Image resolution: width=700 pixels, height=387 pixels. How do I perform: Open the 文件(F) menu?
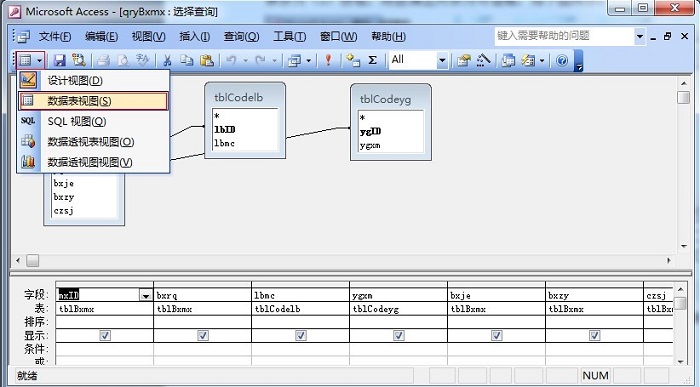55,36
